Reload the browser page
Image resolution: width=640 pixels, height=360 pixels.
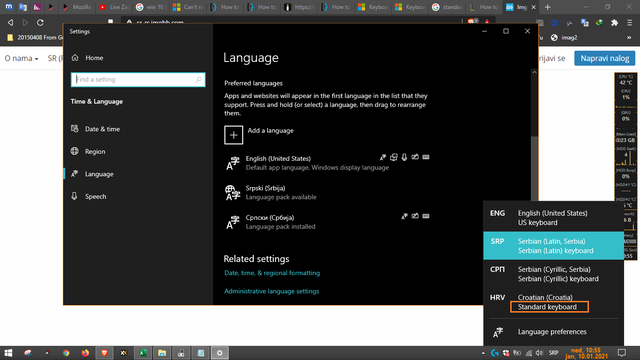[x=40, y=23]
